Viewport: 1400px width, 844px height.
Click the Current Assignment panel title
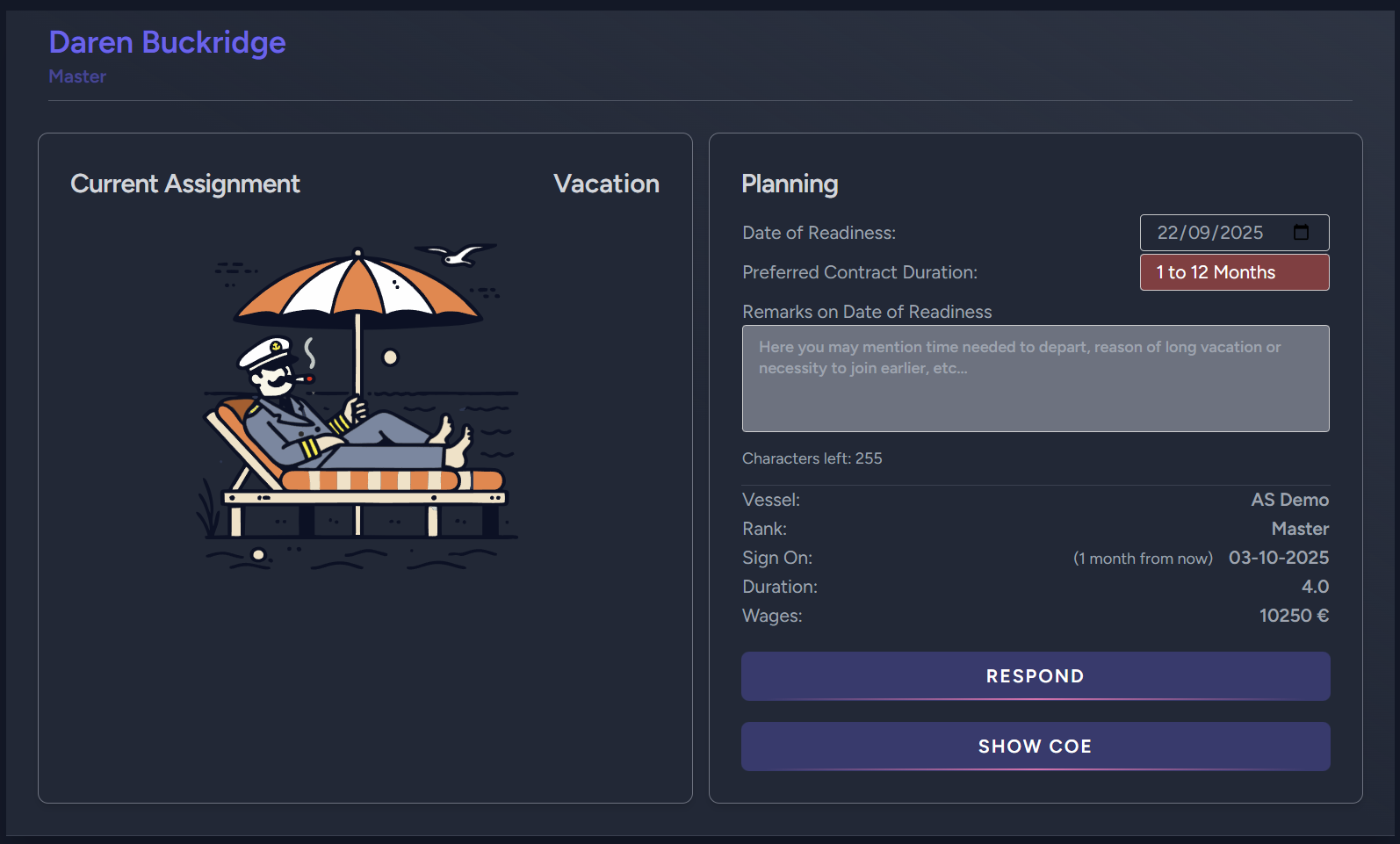(185, 184)
